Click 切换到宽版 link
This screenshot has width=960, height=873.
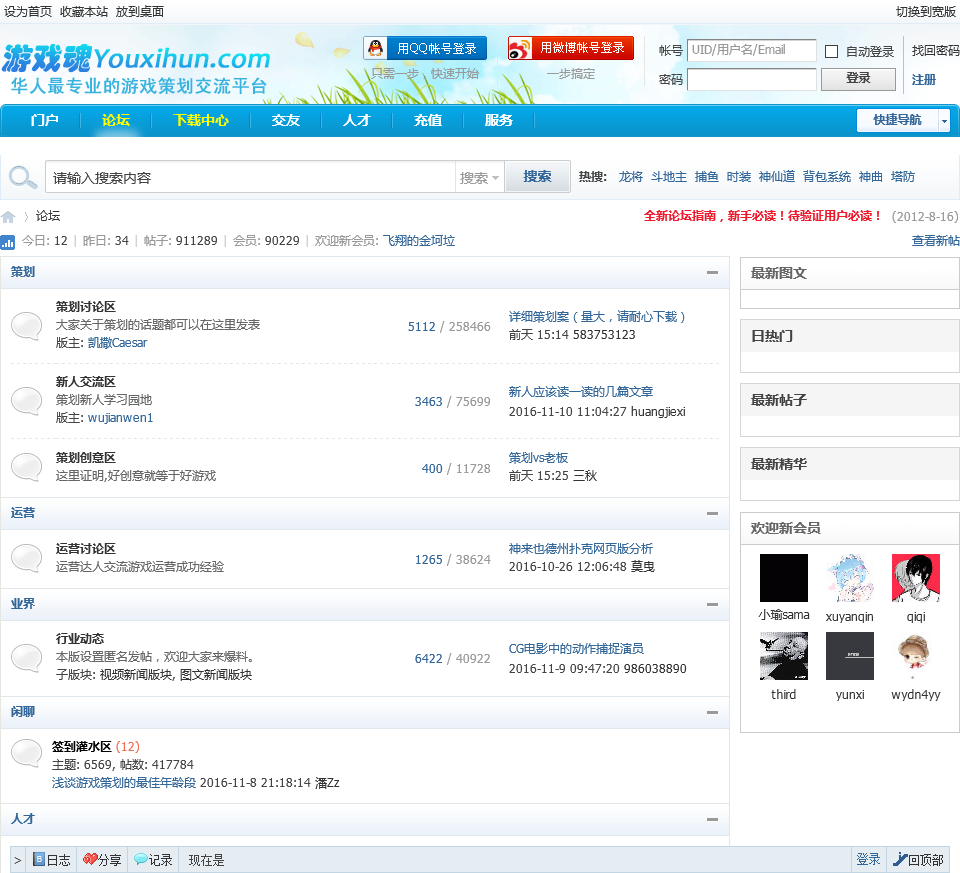click(x=926, y=12)
